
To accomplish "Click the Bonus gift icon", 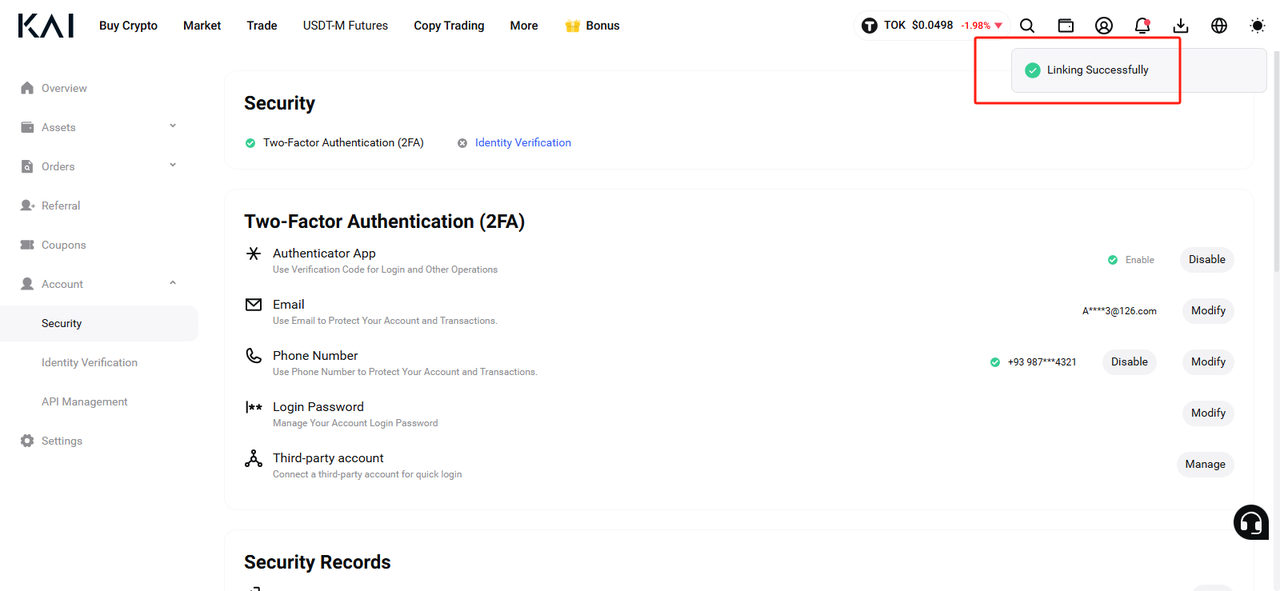I will pyautogui.click(x=573, y=26).
